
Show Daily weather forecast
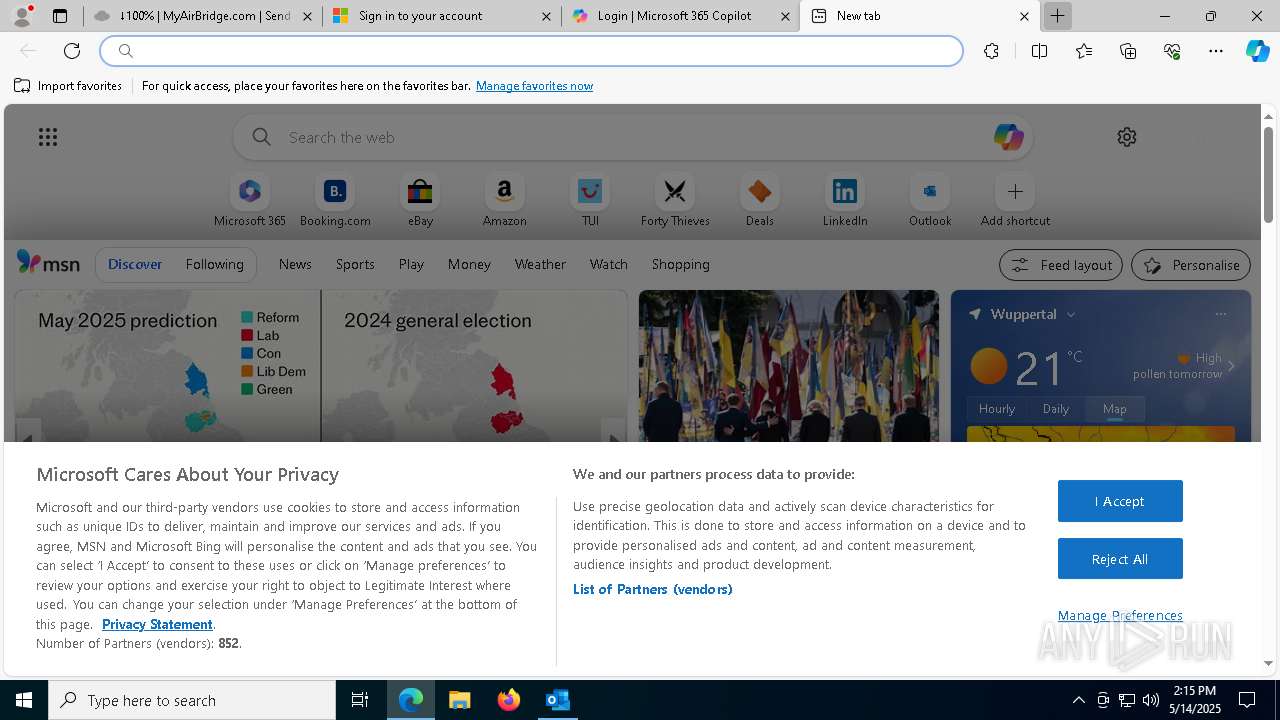(1056, 408)
